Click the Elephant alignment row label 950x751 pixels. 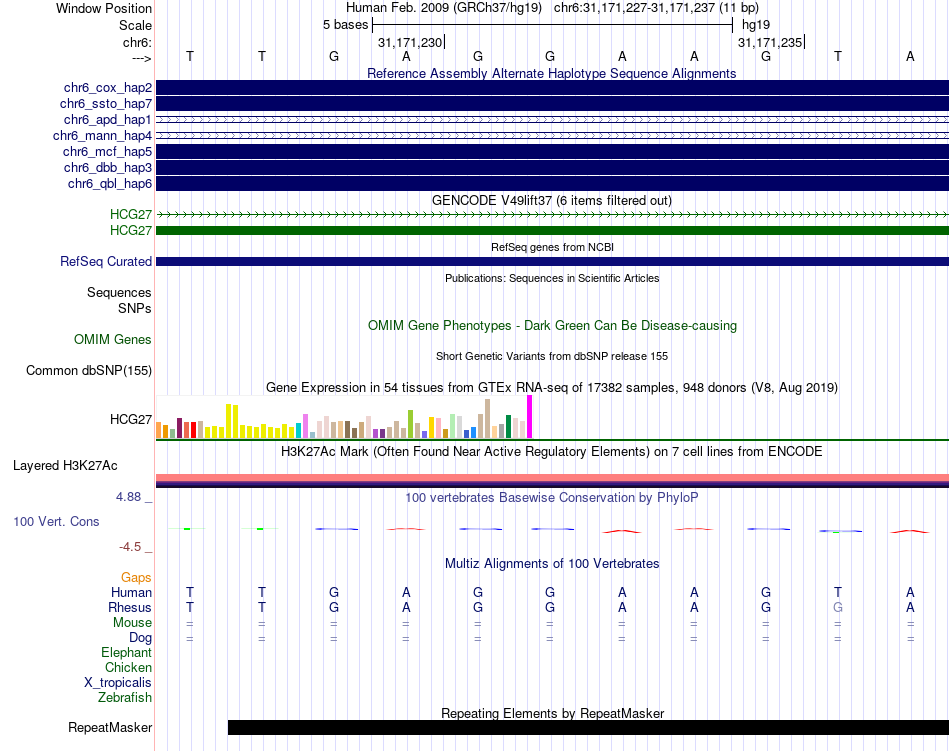[127, 652]
